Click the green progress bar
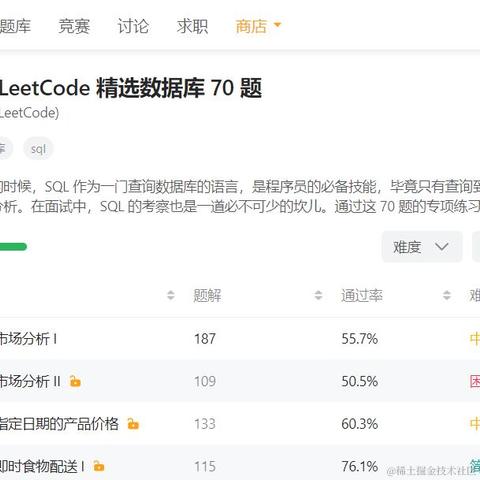Viewport: 480px width, 480px height. pyautogui.click(x=13, y=247)
